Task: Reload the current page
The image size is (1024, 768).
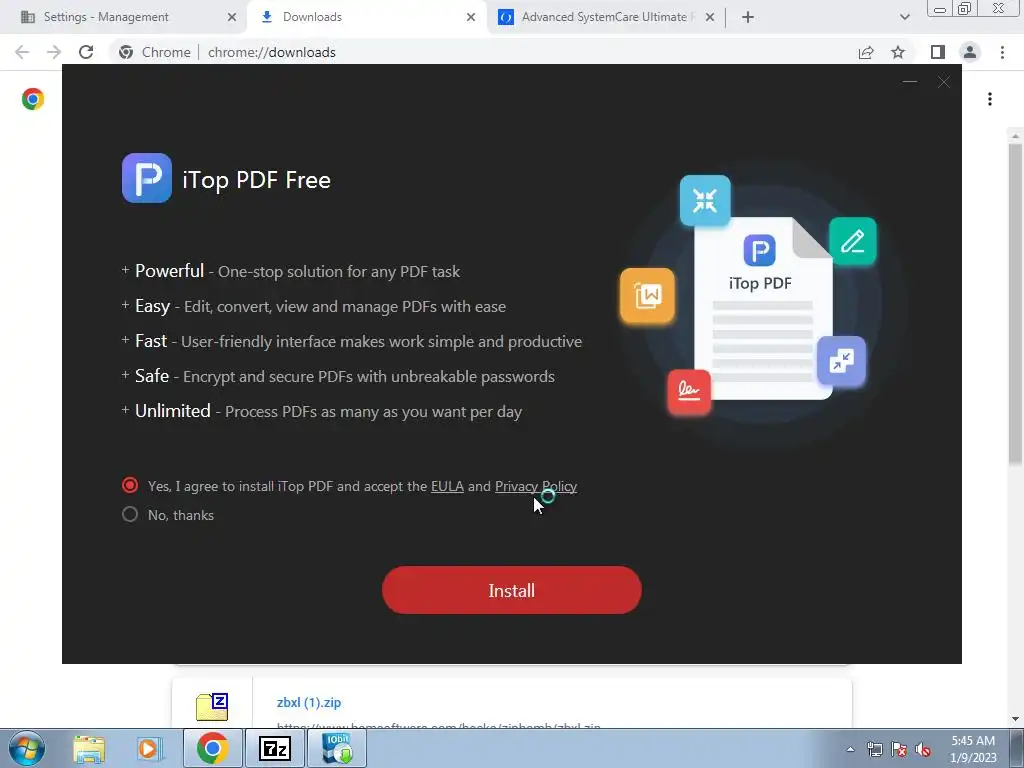Action: [x=86, y=52]
